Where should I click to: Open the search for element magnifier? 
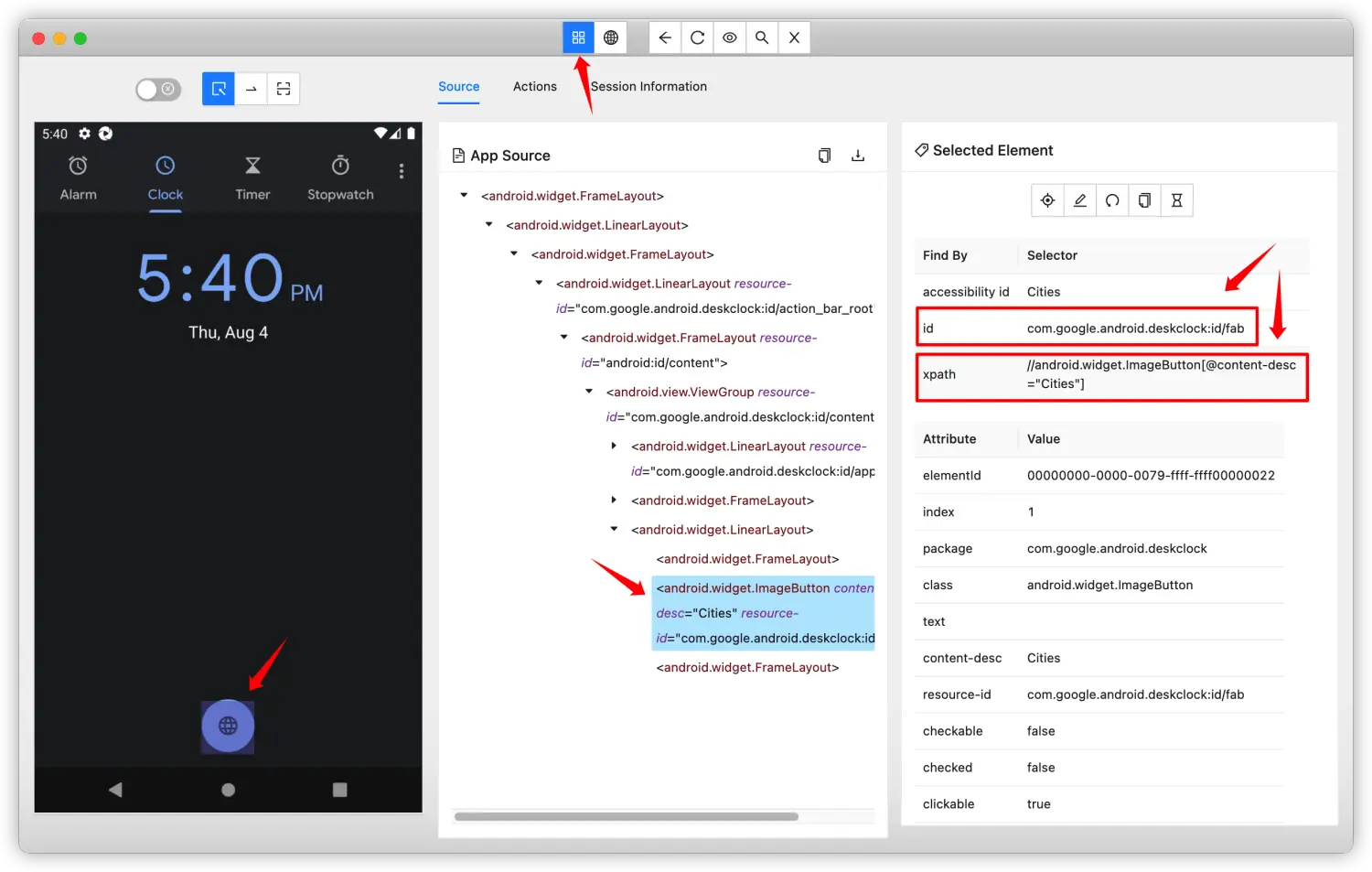[x=761, y=38]
